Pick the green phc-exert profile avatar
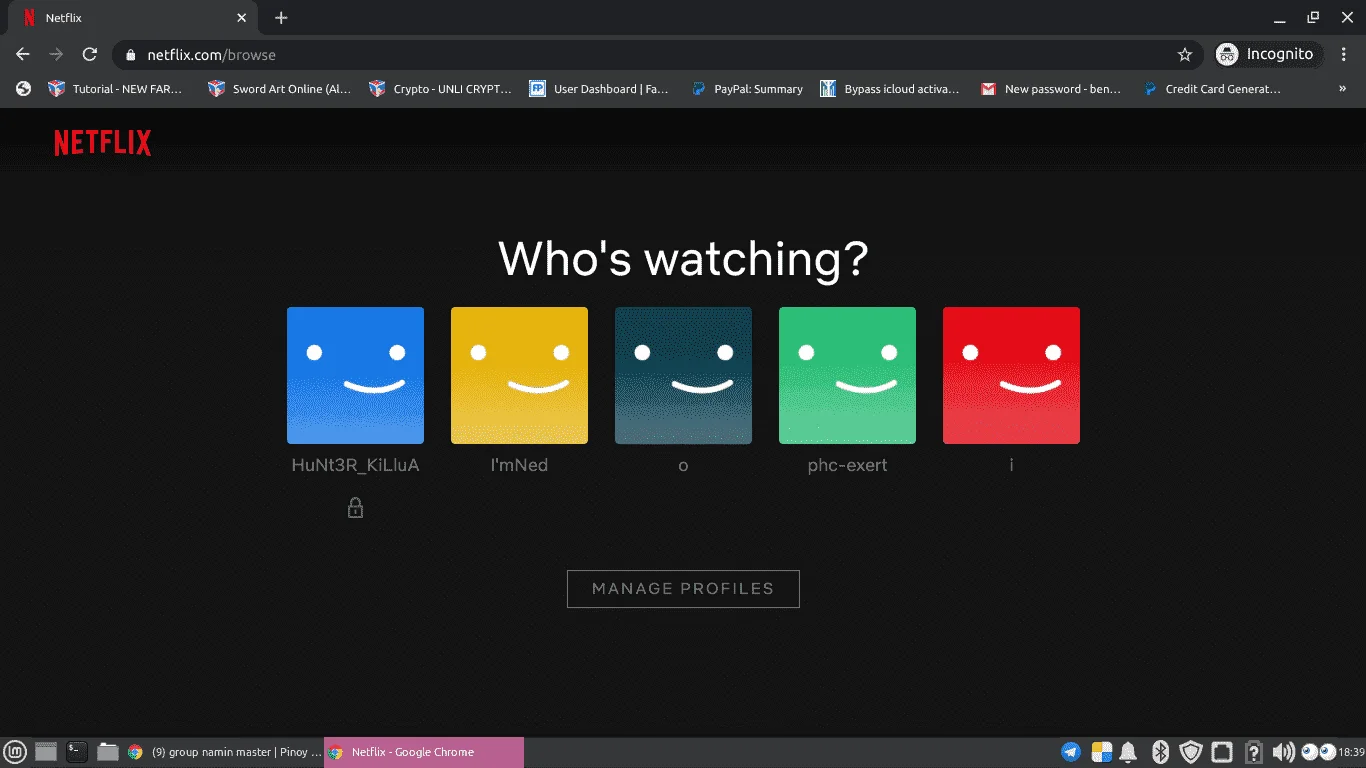The image size is (1366, 768). tap(847, 375)
